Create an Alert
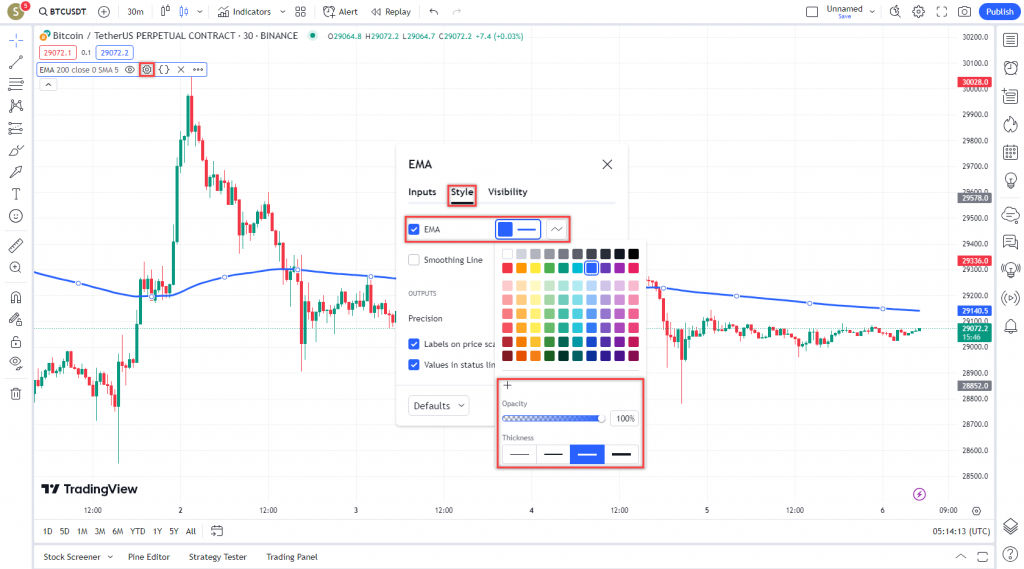The image size is (1024, 569). click(340, 12)
